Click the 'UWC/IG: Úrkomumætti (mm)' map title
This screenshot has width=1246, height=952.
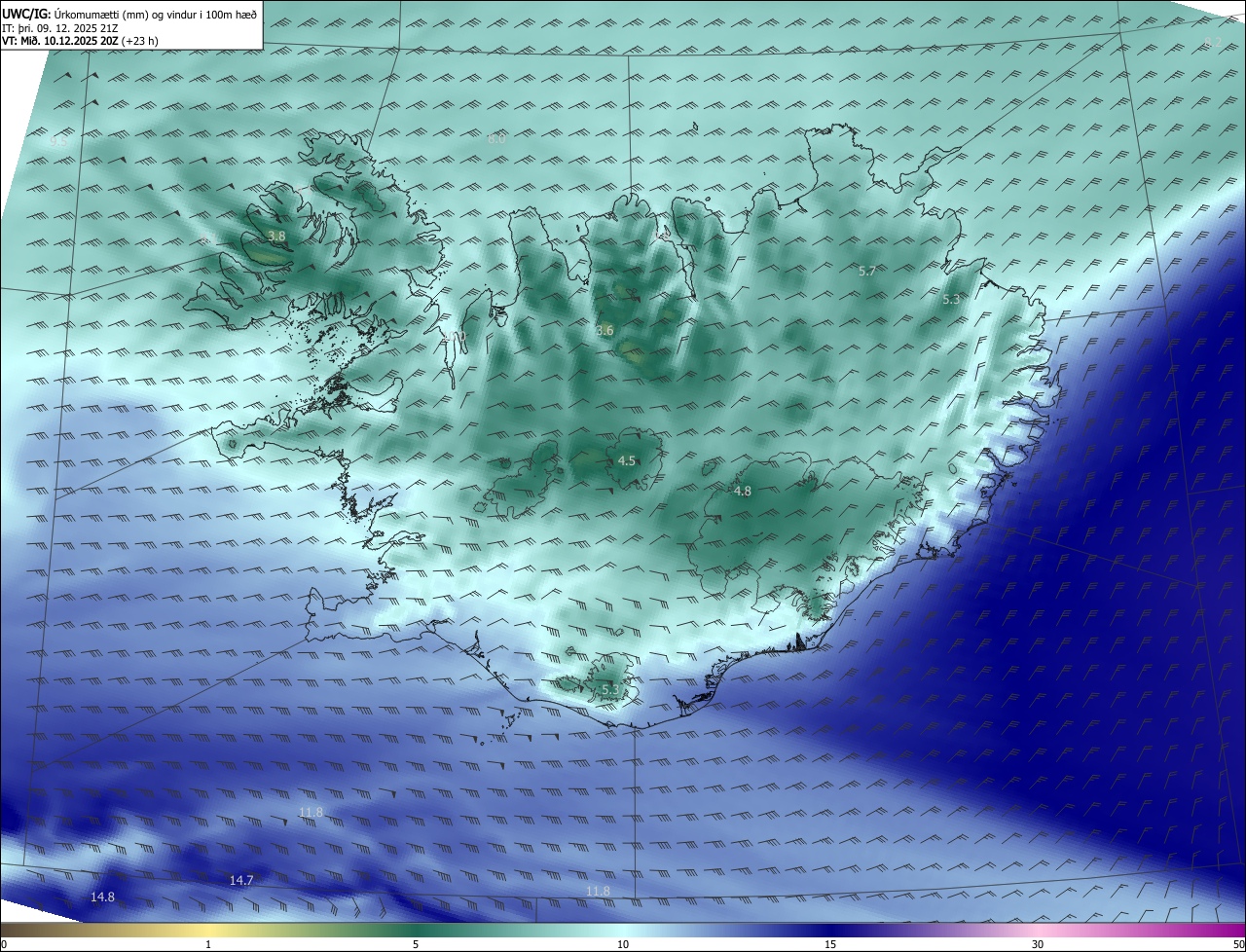coord(129,13)
